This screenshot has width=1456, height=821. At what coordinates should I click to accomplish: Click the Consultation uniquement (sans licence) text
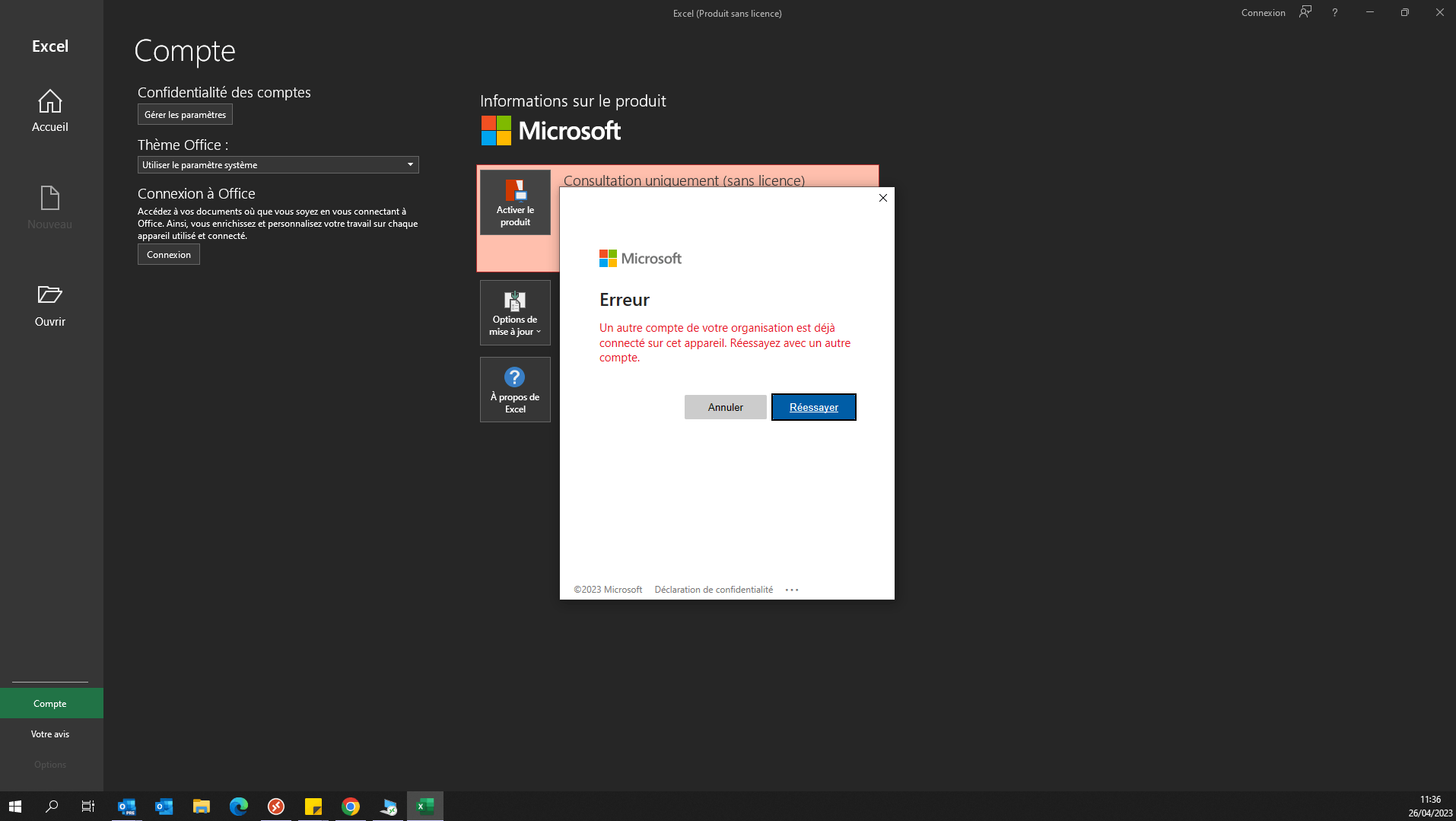click(x=684, y=180)
